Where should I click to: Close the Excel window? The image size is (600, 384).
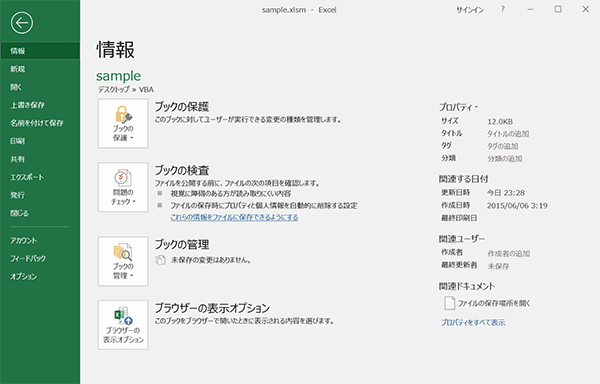(586, 9)
